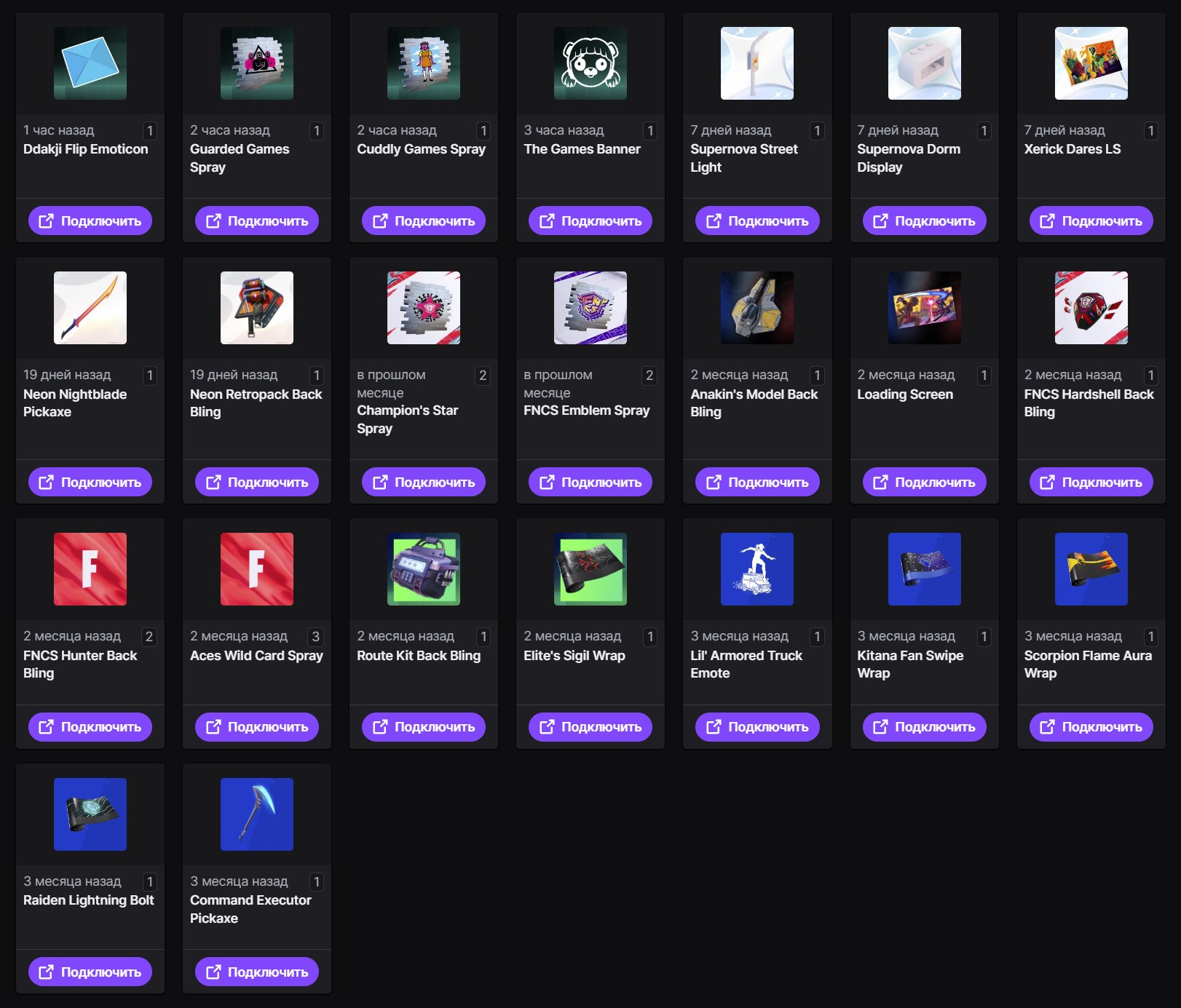The height and width of the screenshot is (1008, 1181).
Task: Open Cuddly Games Spray item image
Action: [x=424, y=63]
